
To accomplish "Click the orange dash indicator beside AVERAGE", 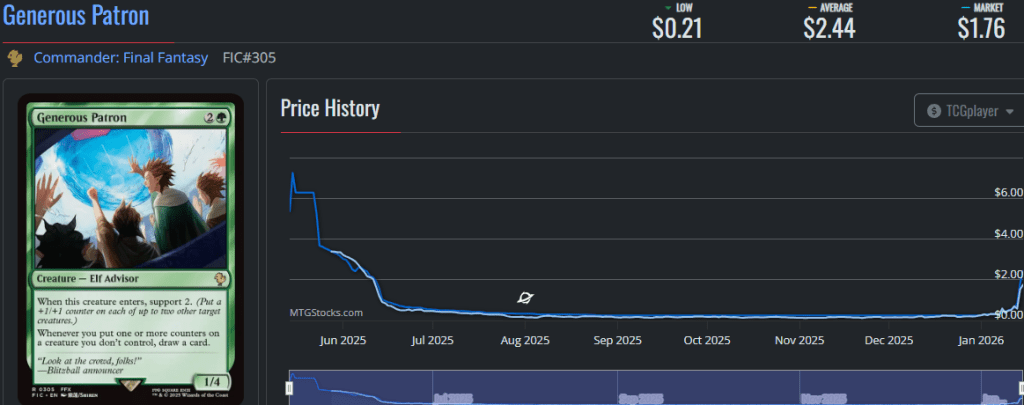I will (x=812, y=8).
